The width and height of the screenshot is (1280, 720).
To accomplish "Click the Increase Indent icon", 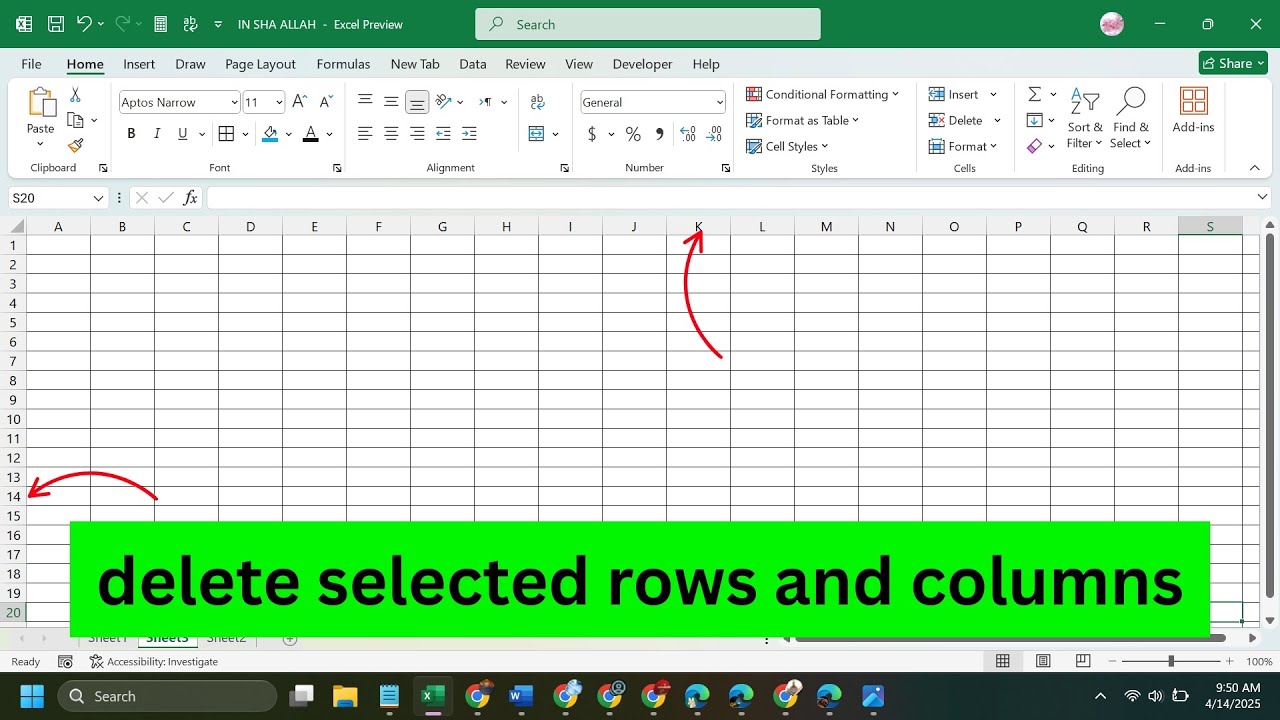I will [469, 133].
